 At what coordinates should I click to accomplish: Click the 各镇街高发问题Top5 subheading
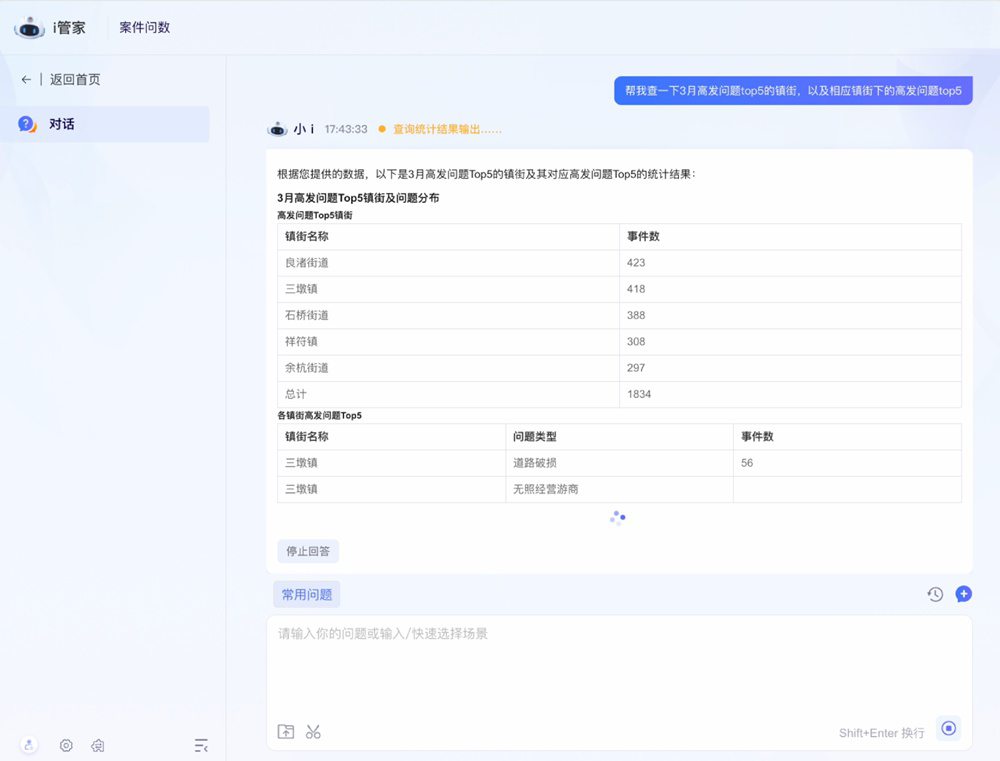coord(320,415)
